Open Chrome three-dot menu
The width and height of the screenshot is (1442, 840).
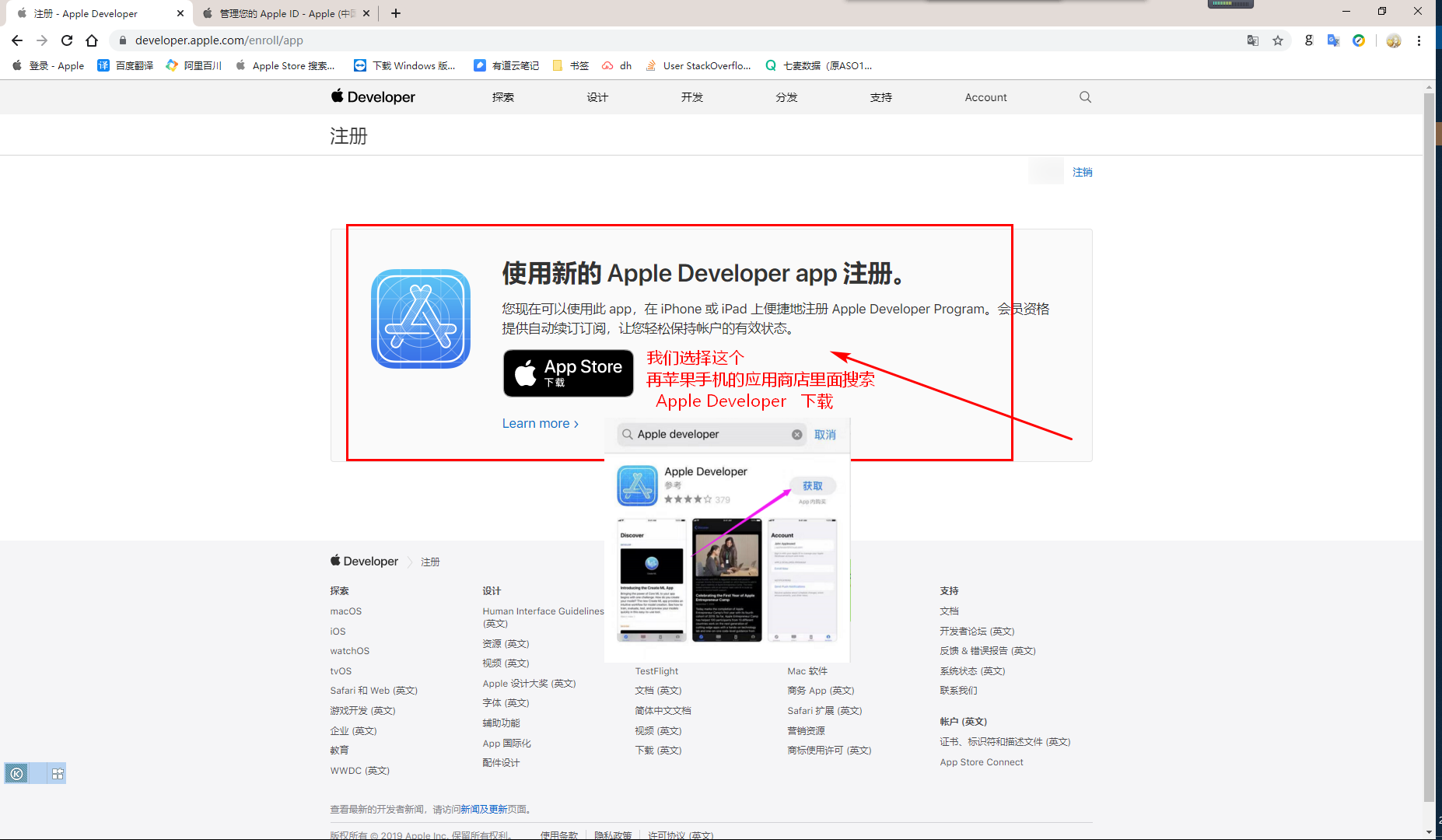pyautogui.click(x=1419, y=40)
